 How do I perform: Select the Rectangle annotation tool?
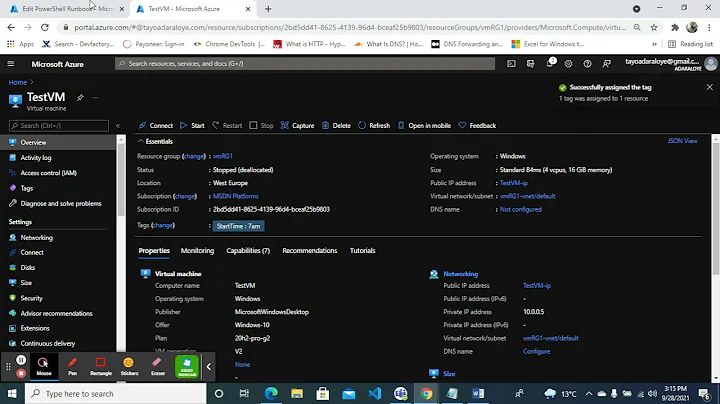(x=101, y=366)
